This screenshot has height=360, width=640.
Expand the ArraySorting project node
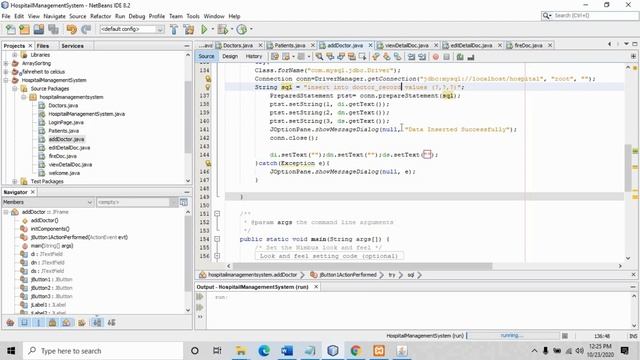(x=6, y=63)
